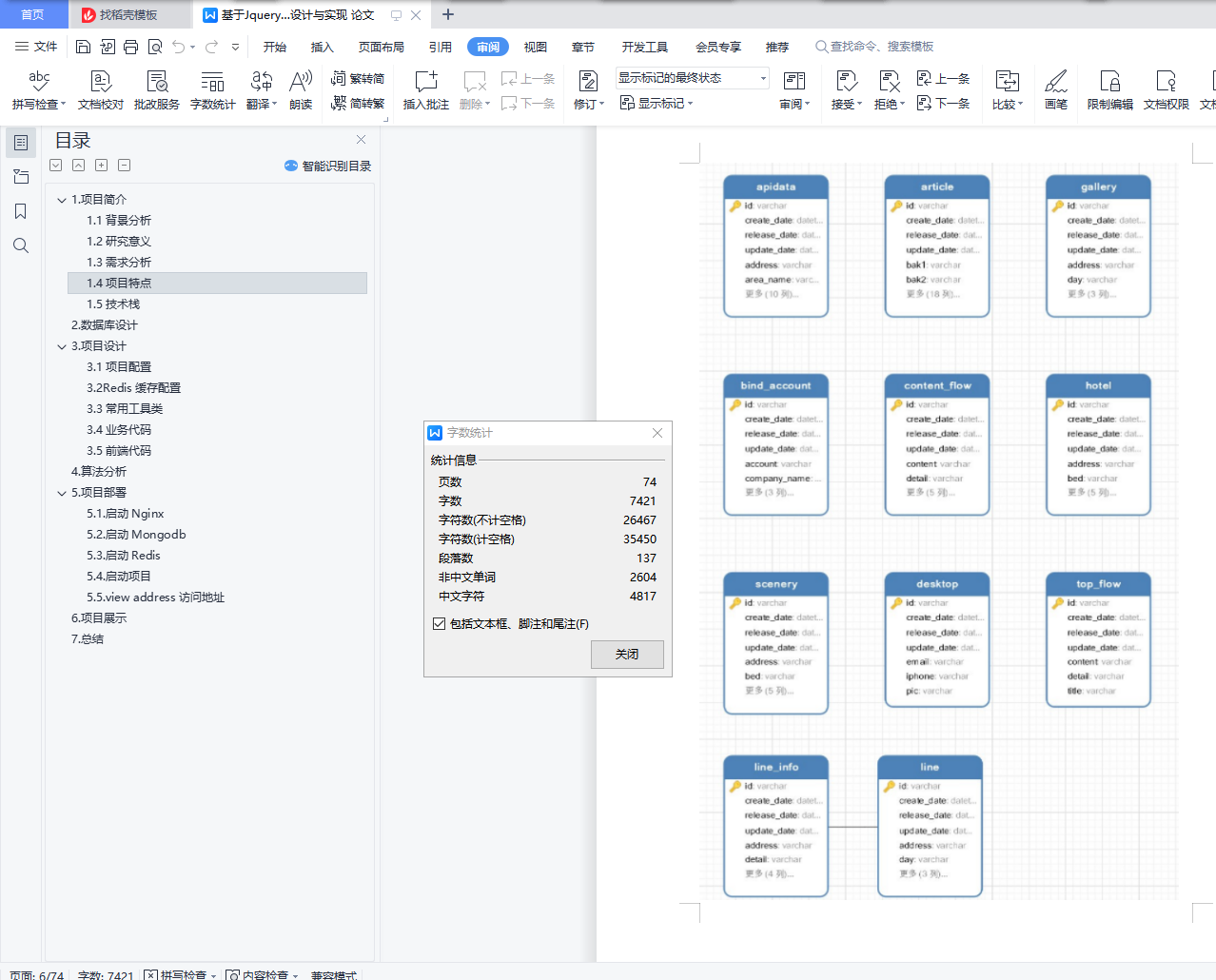Image resolution: width=1216 pixels, height=980 pixels.
Task: Open document permissions (文档权限)
Action: [1167, 90]
